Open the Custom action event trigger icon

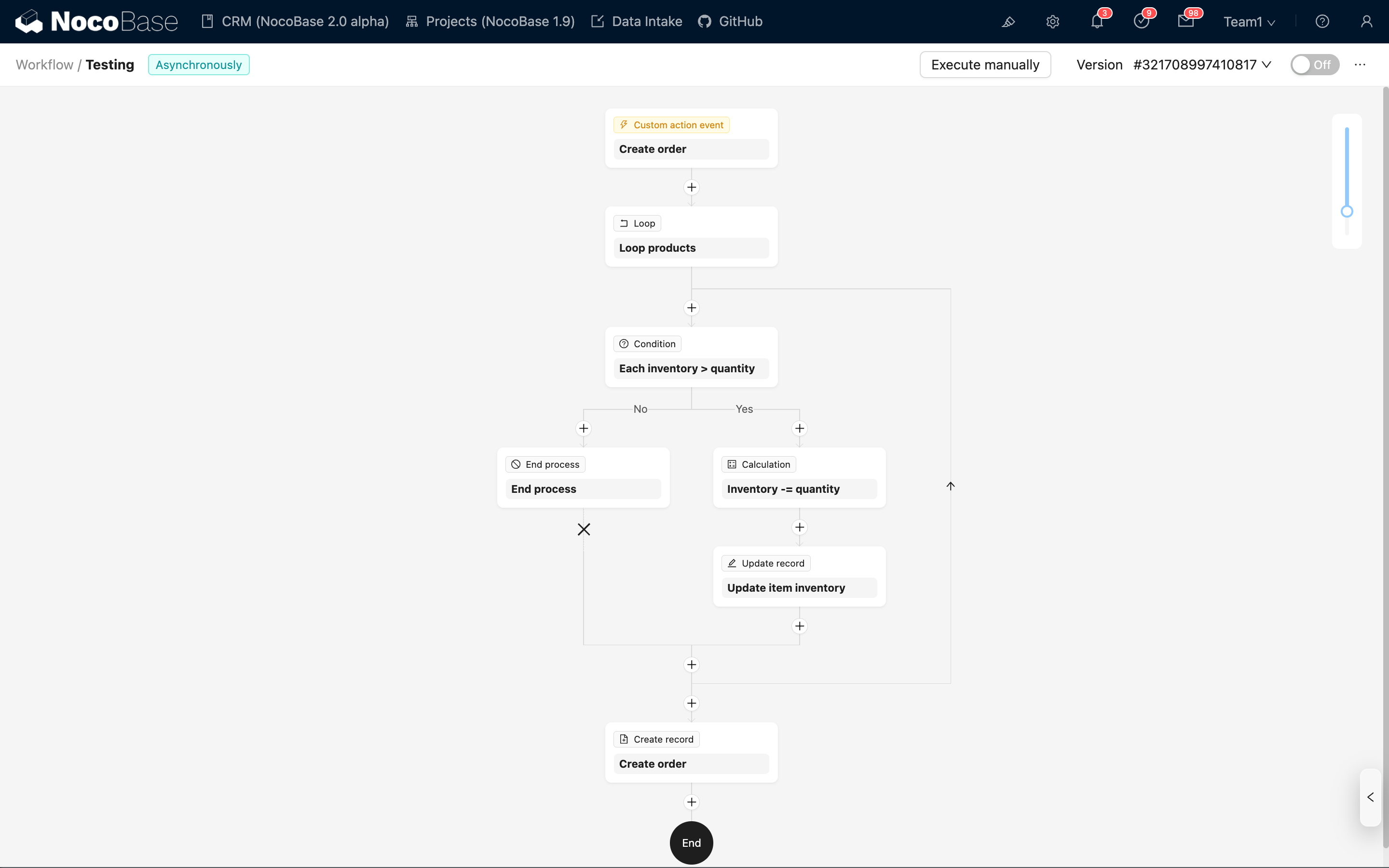(x=624, y=124)
